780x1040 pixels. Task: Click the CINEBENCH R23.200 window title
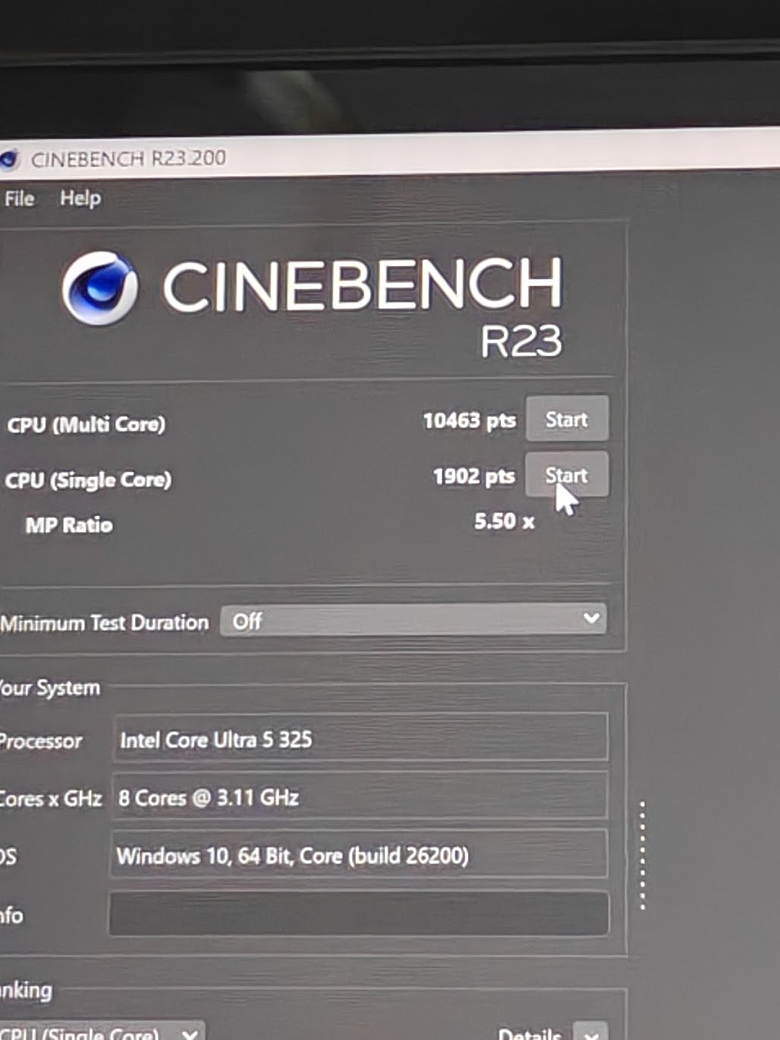(x=129, y=159)
